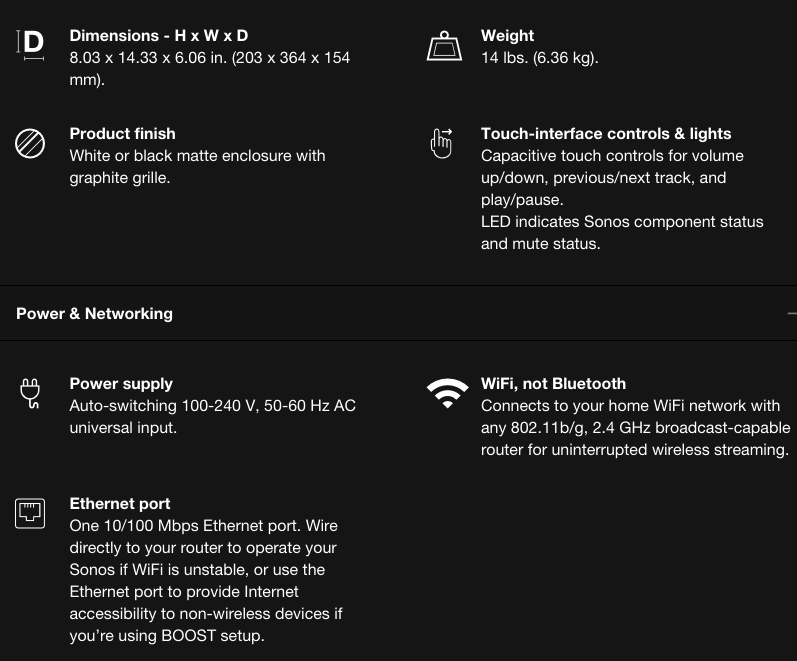Click the Power supply heading

pos(121,384)
